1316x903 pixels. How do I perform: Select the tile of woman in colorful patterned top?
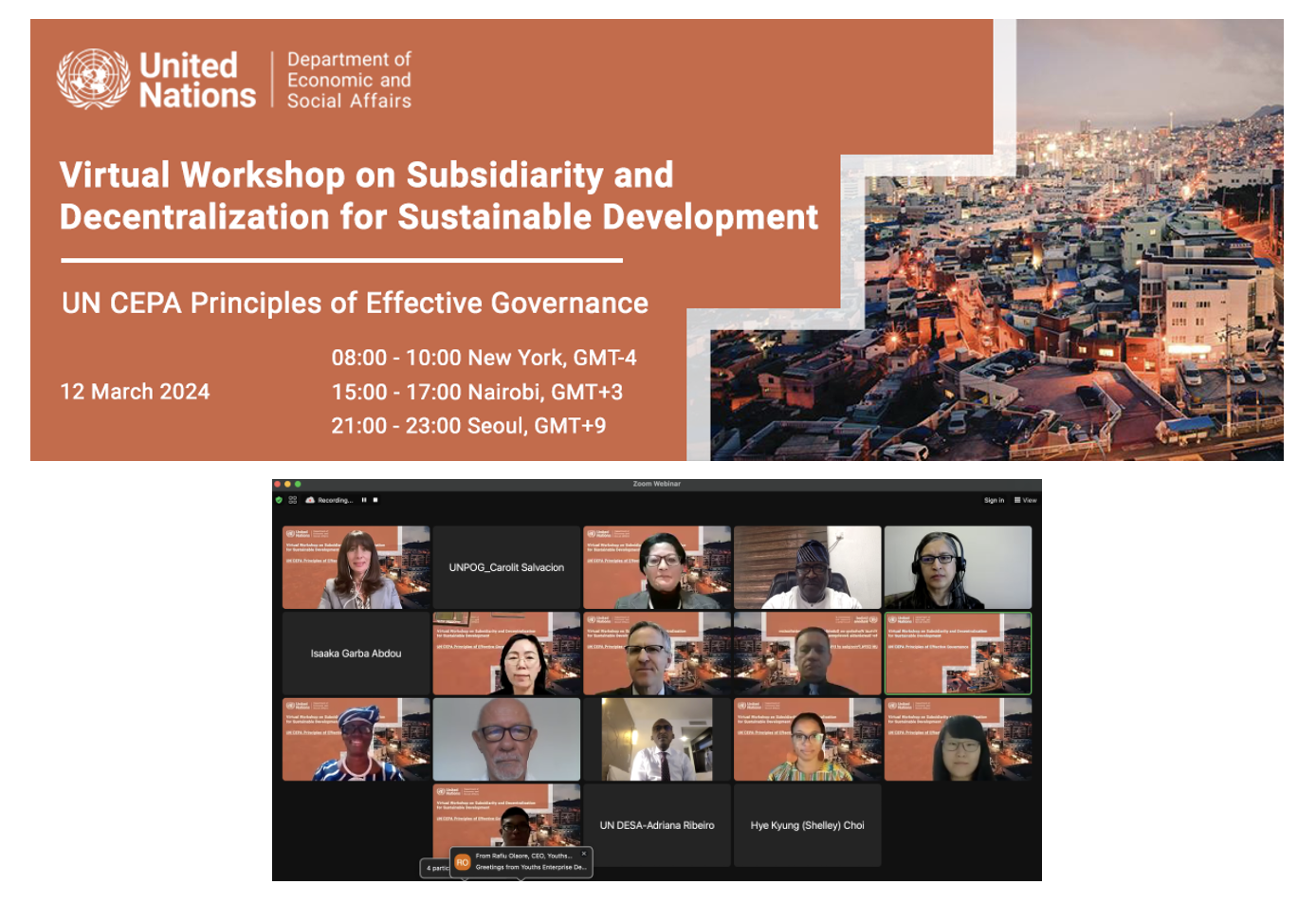tap(808, 740)
